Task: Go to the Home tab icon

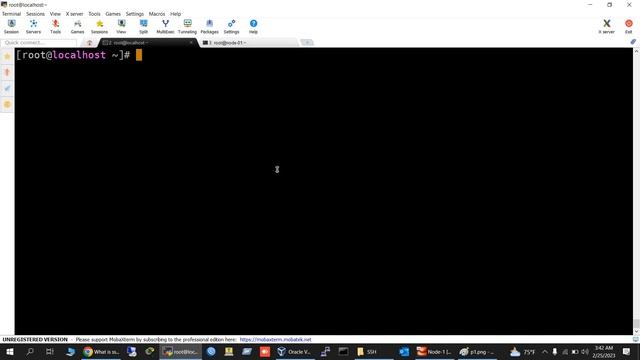Action: pos(89,42)
